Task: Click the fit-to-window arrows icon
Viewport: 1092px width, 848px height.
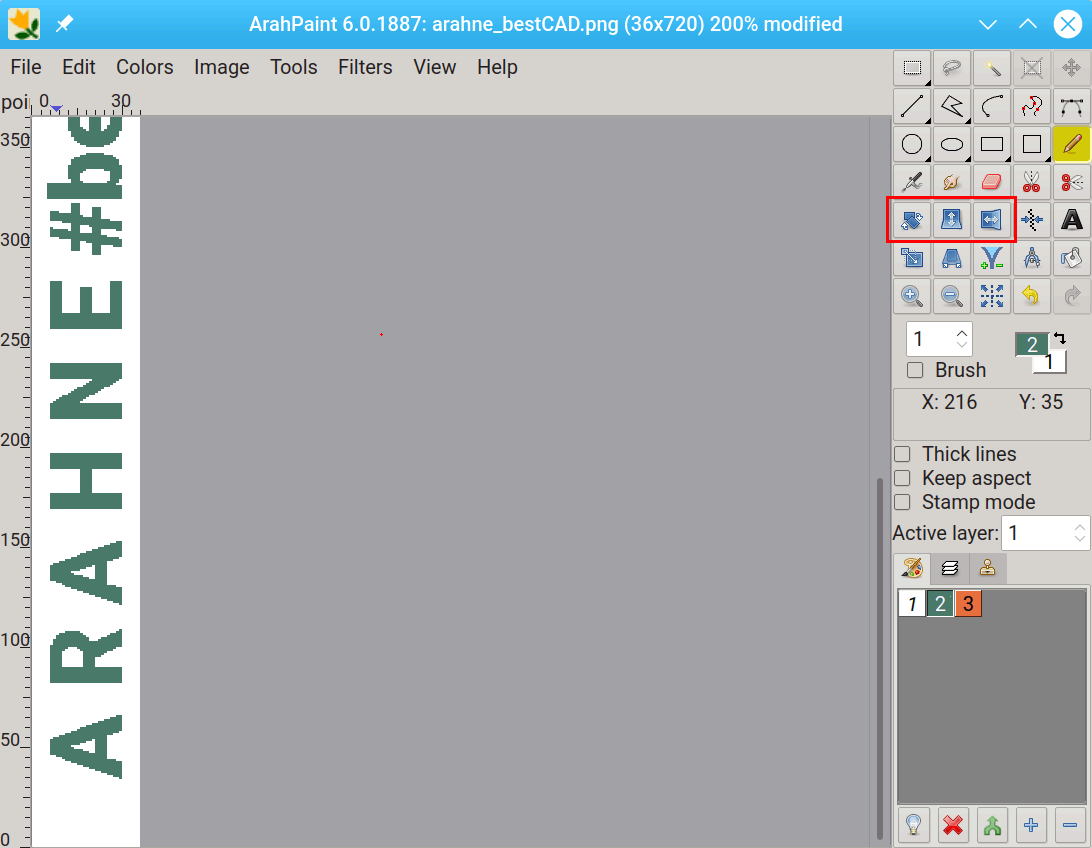Action: click(992, 296)
